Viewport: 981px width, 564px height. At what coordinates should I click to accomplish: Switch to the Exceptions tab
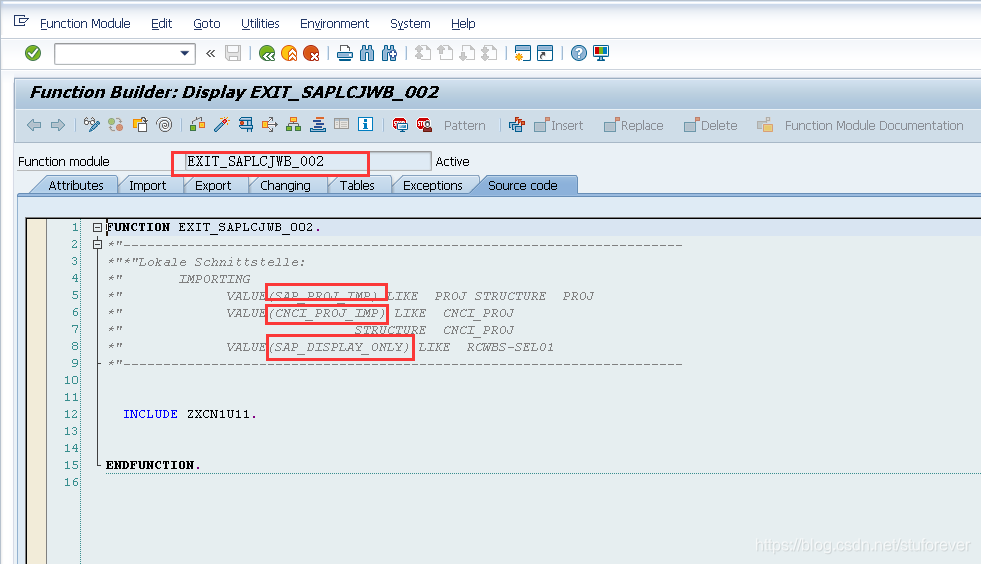[433, 185]
